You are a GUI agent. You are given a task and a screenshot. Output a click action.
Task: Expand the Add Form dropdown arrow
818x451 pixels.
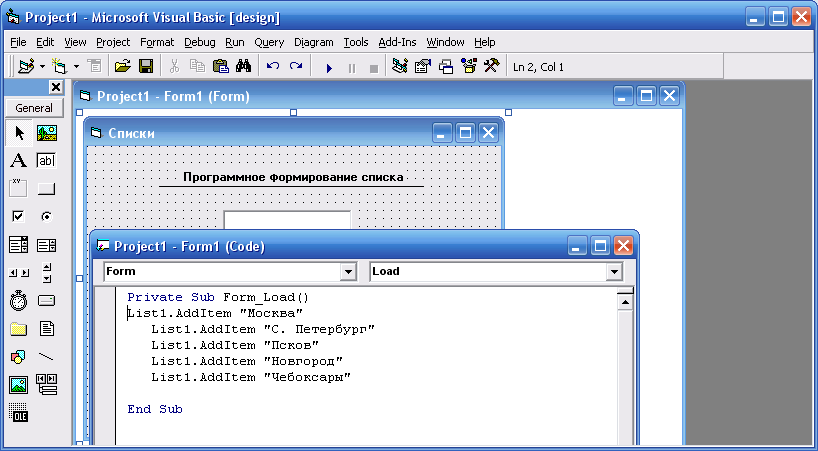coord(76,67)
